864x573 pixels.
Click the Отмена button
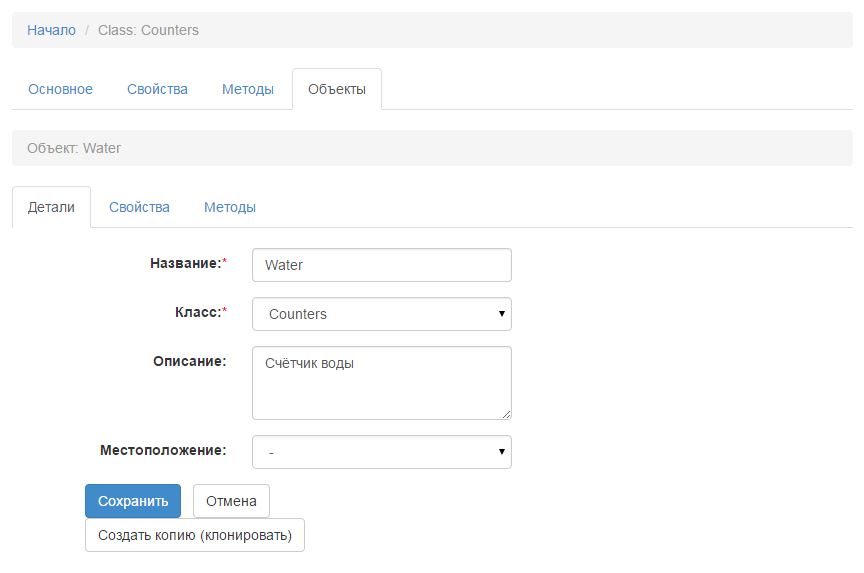click(x=231, y=501)
